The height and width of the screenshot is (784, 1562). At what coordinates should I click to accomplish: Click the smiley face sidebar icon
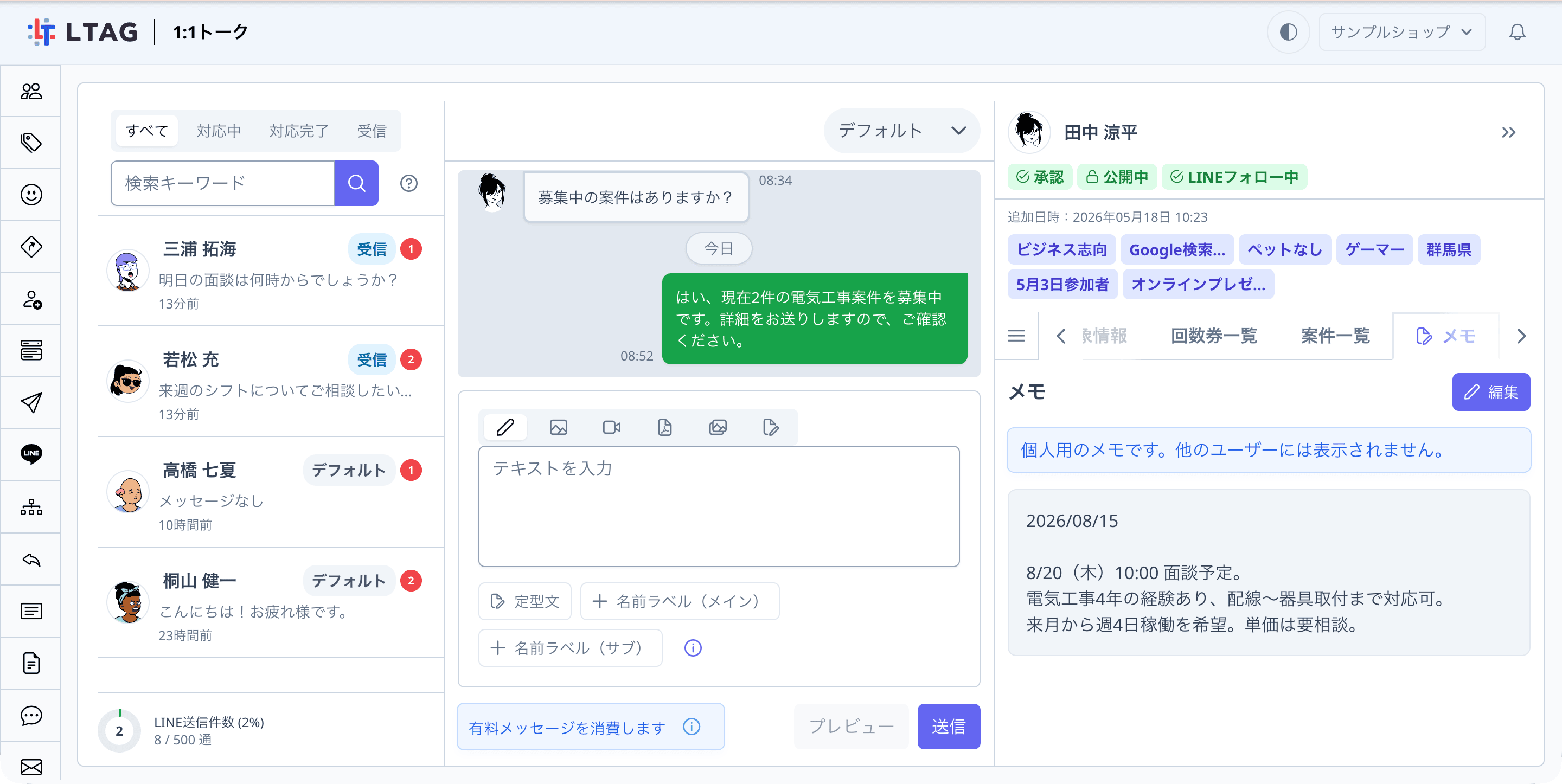[x=31, y=195]
